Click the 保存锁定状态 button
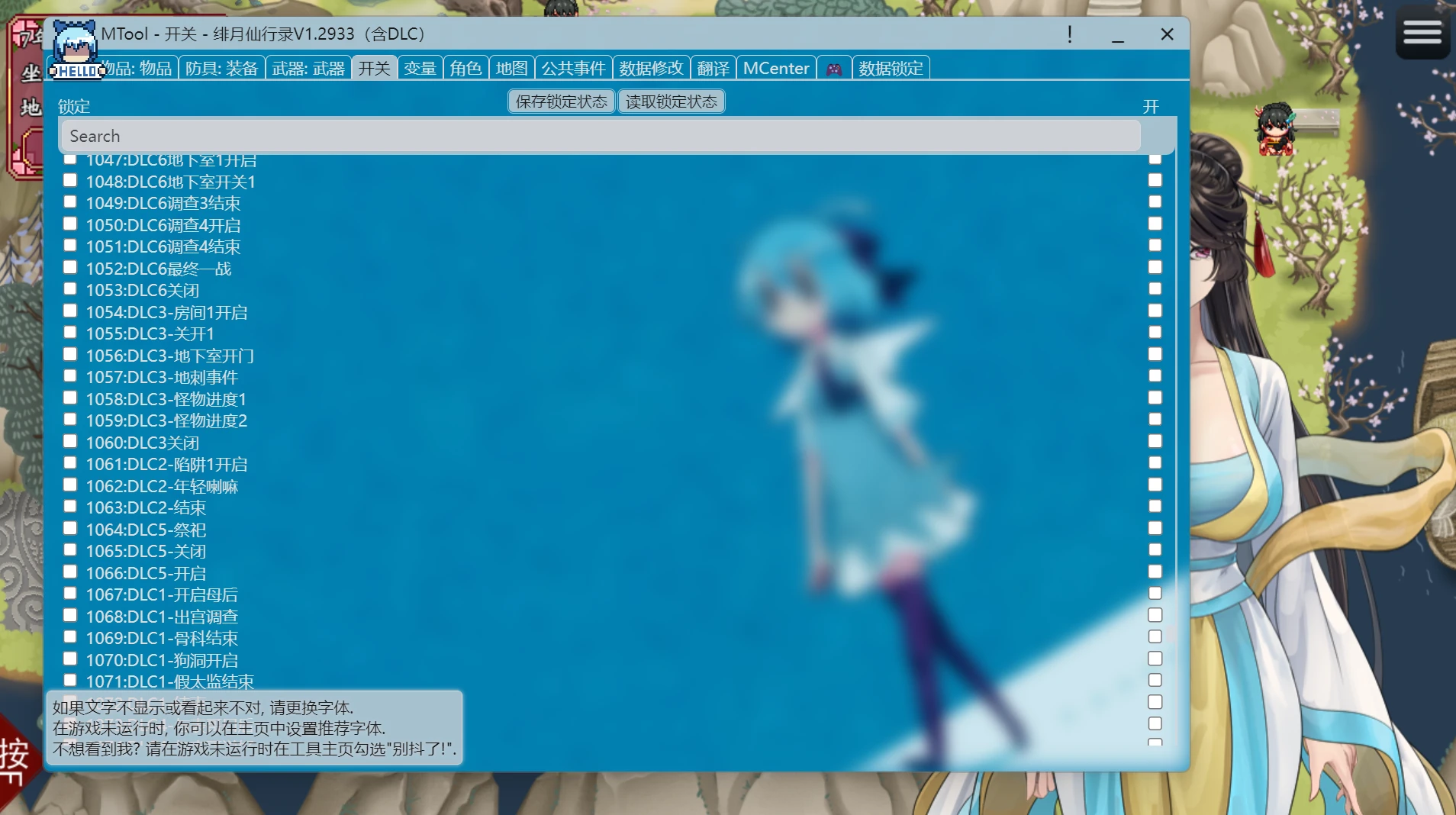Viewport: 1456px width, 815px height. tap(562, 101)
